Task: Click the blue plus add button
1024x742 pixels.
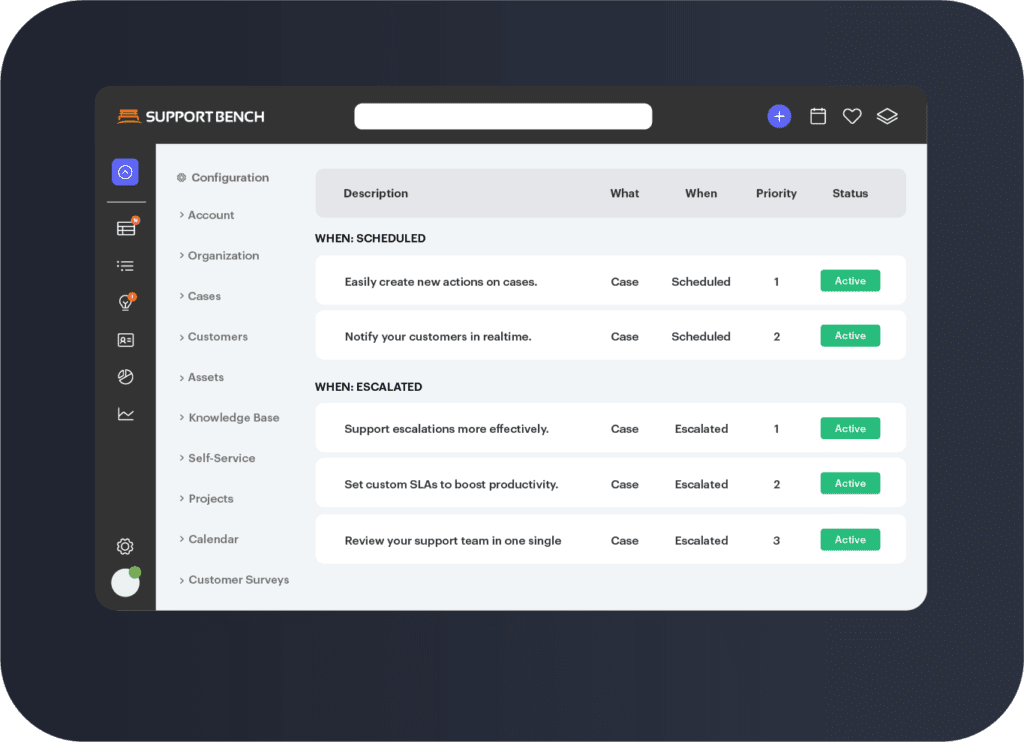Action: [x=779, y=116]
